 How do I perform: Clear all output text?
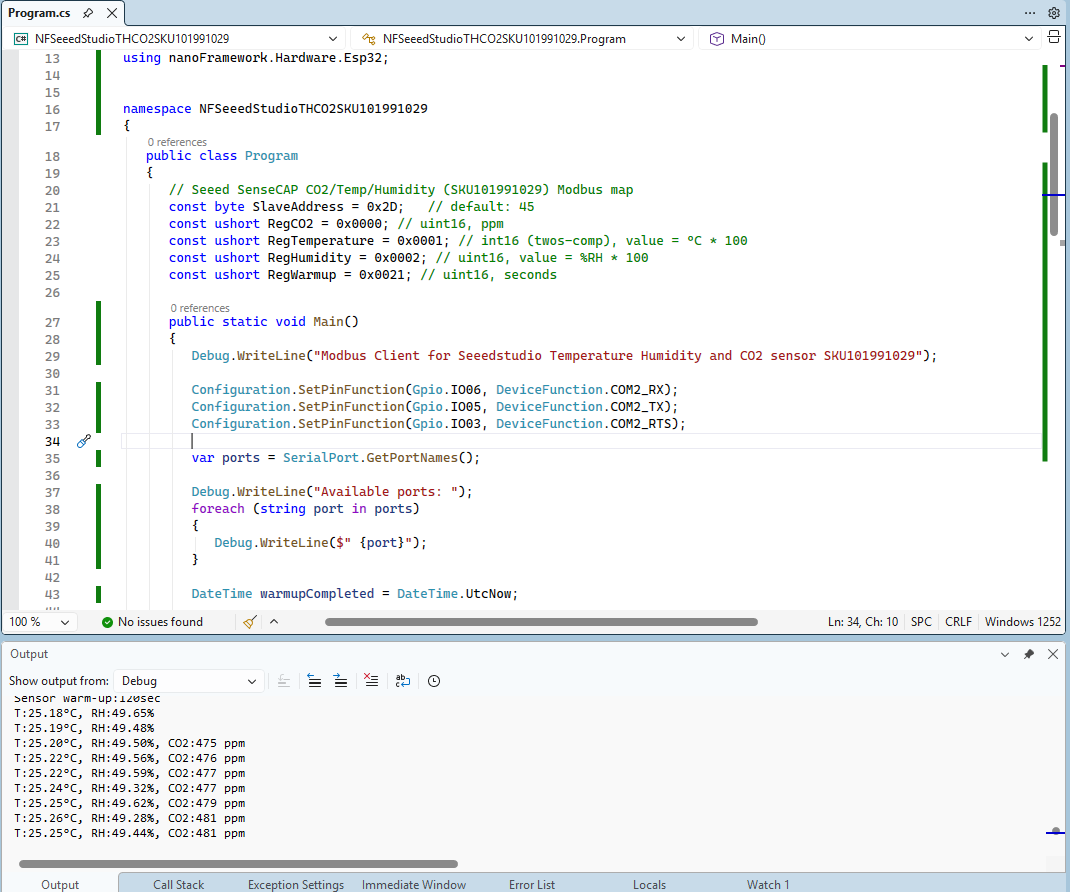(x=371, y=681)
